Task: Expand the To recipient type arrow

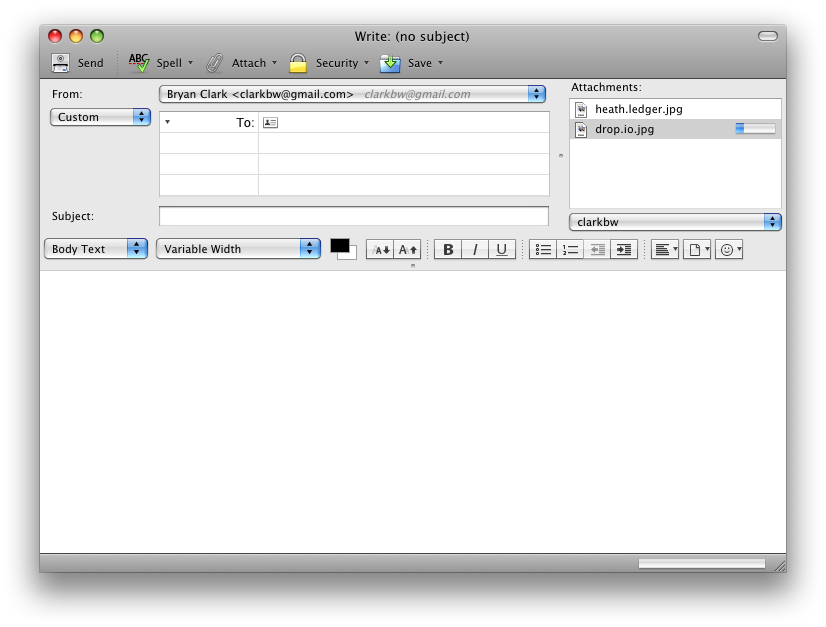Action: pos(168,122)
